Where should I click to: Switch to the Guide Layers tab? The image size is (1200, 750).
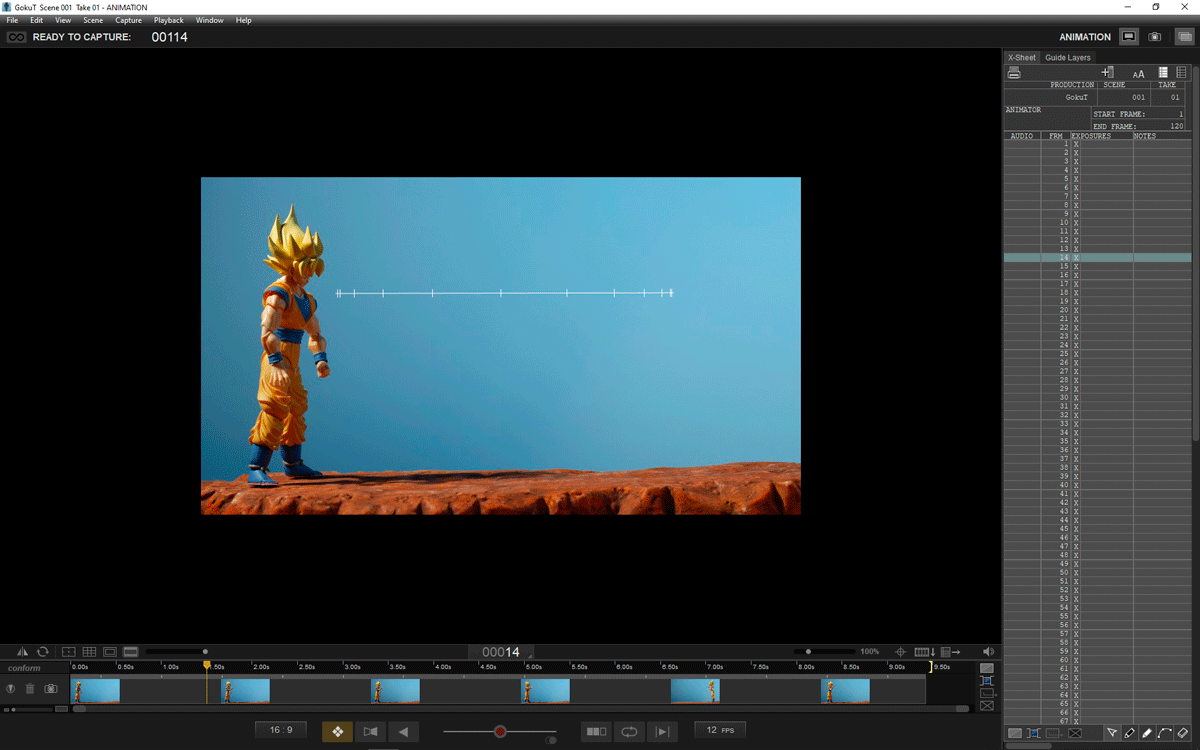click(1068, 57)
